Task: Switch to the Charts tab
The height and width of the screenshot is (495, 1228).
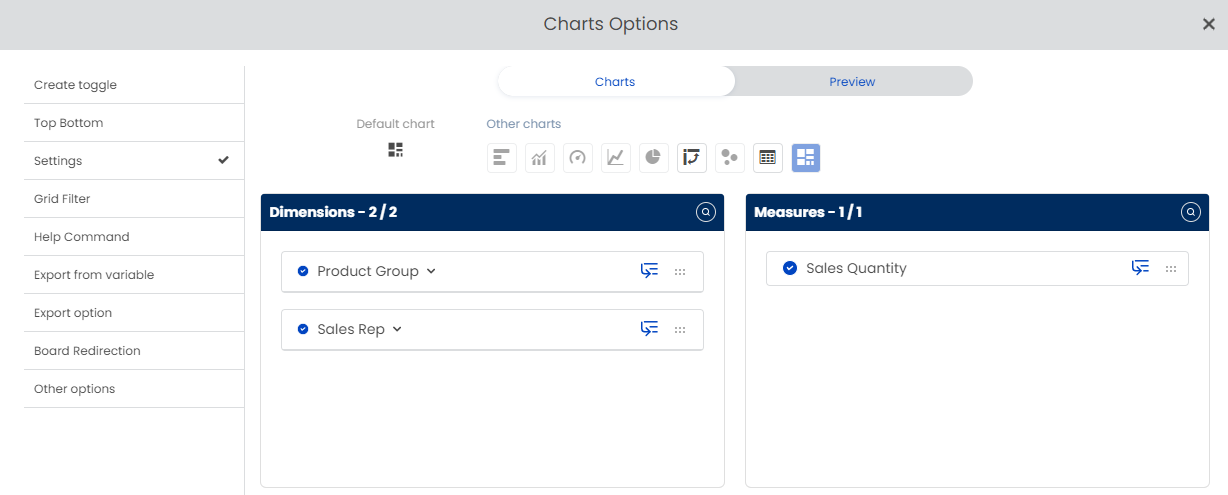Action: tap(615, 82)
